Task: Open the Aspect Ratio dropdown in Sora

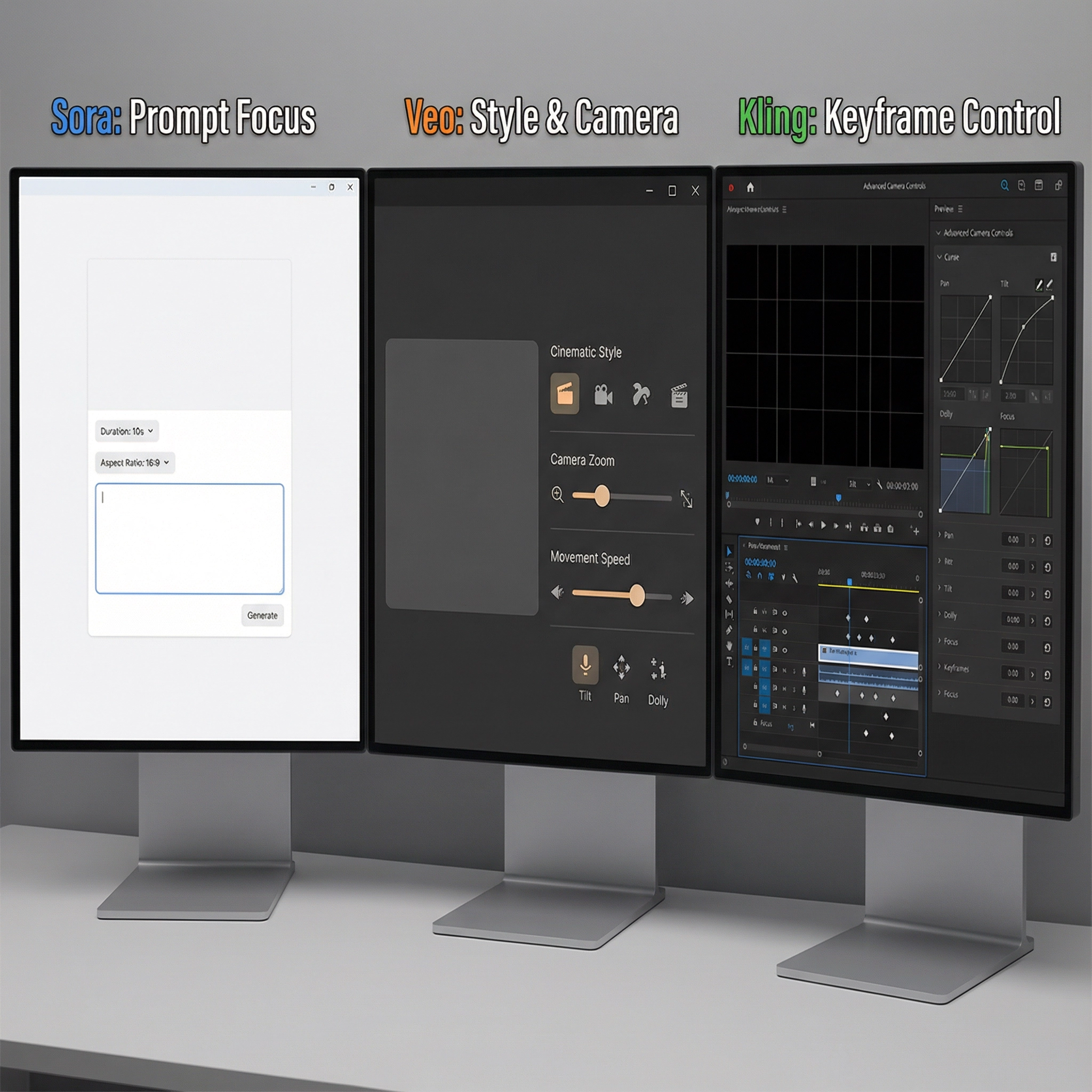Action: point(134,463)
